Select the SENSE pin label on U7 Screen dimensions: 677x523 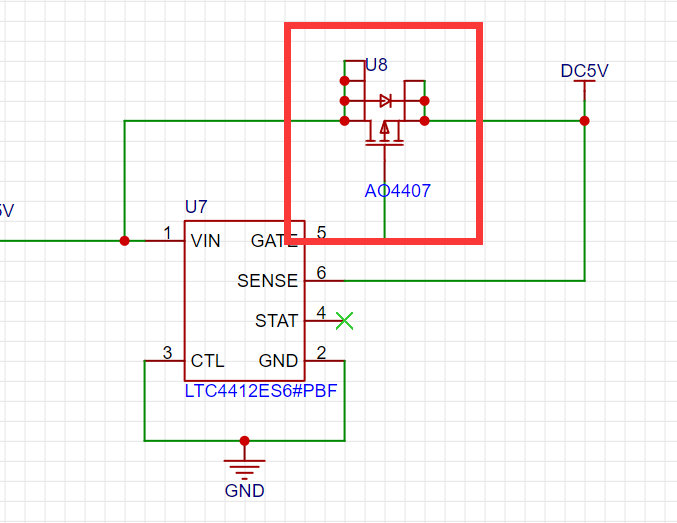(268, 281)
